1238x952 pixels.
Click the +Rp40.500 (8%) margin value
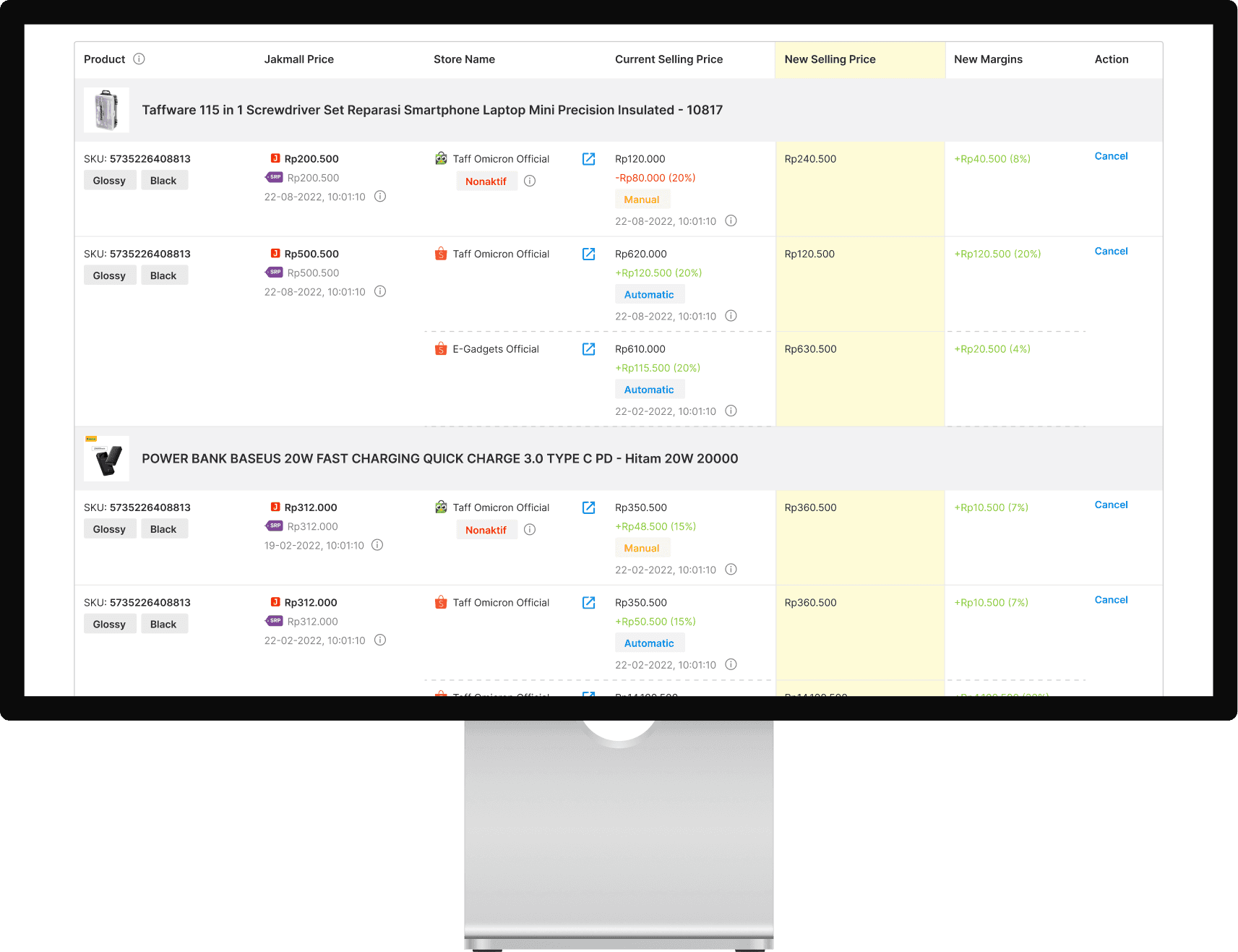[992, 159]
